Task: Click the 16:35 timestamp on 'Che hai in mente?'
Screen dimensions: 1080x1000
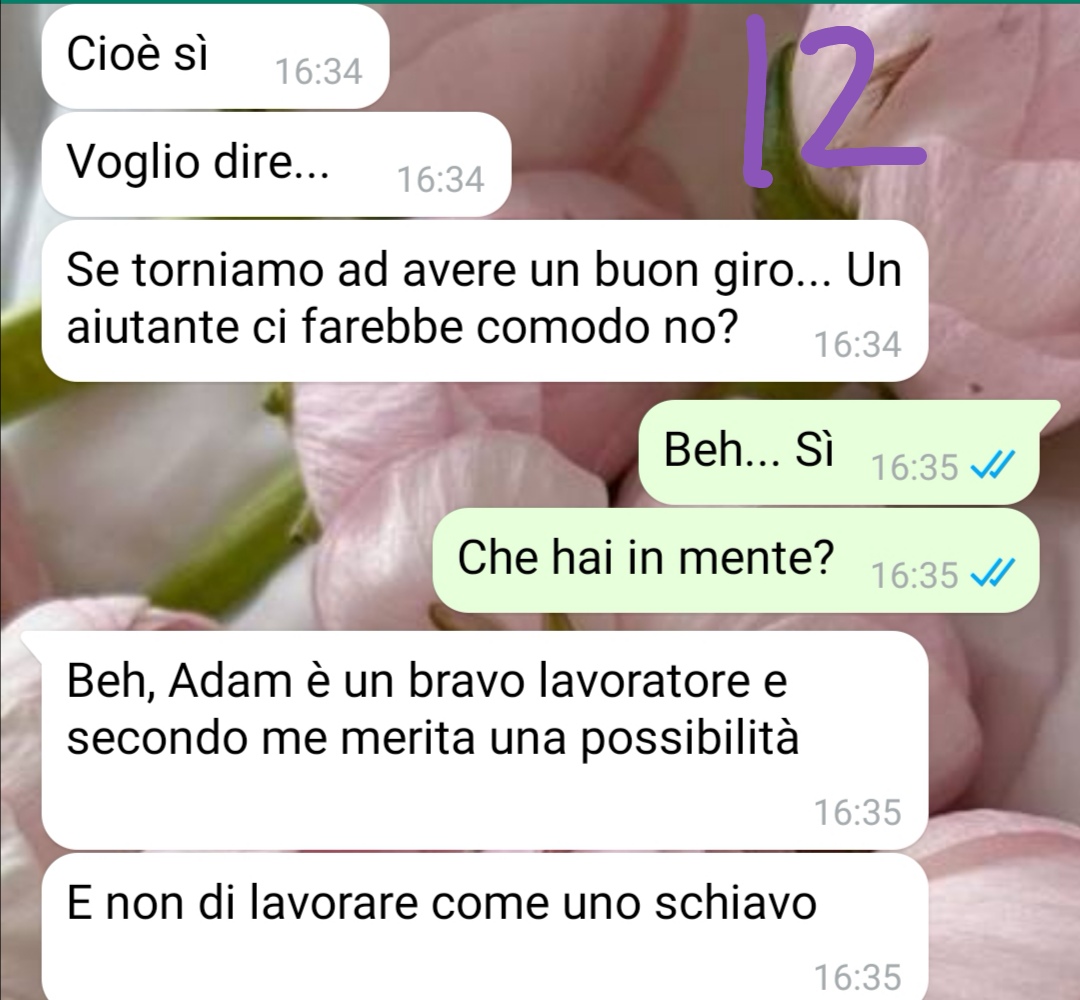Action: tap(914, 574)
